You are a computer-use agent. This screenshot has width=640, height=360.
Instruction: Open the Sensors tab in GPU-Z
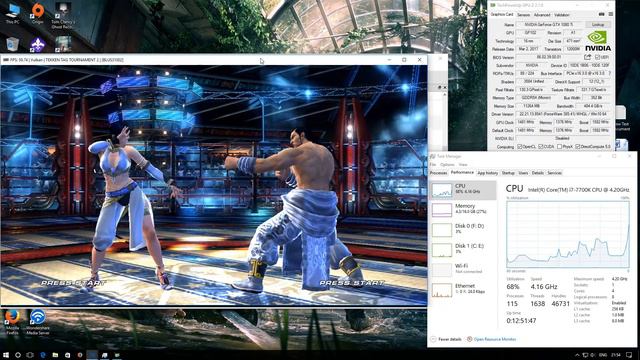523,15
